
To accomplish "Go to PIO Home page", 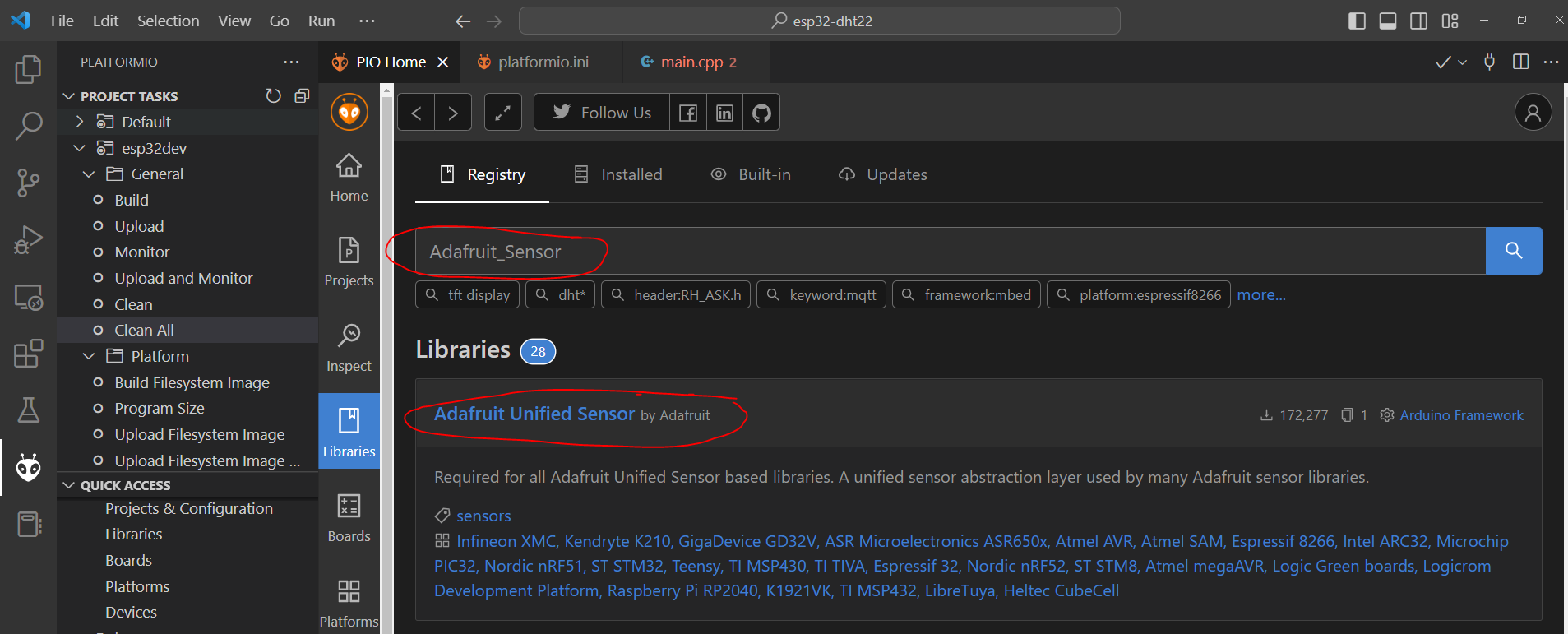I will pyautogui.click(x=349, y=178).
